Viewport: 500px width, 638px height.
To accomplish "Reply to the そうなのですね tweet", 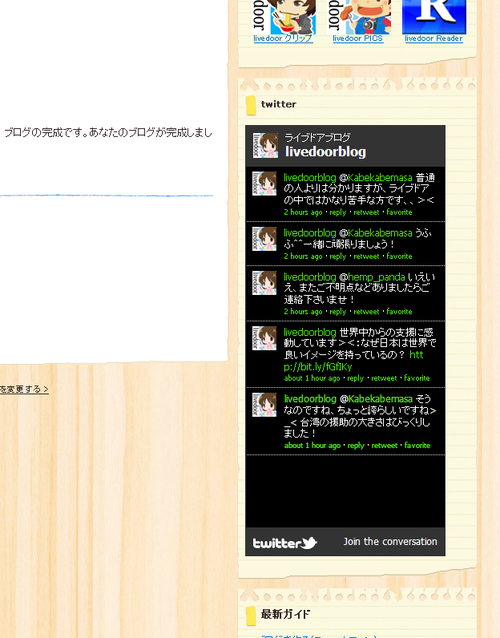I will [356, 446].
